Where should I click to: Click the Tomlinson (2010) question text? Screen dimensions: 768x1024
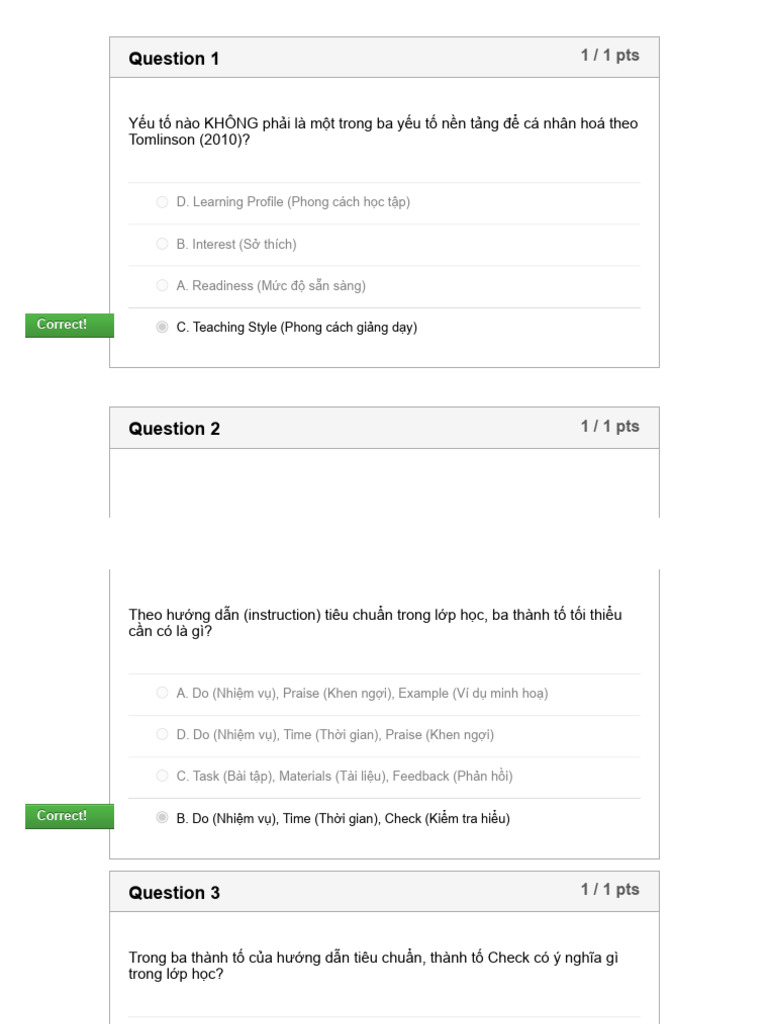point(383,131)
